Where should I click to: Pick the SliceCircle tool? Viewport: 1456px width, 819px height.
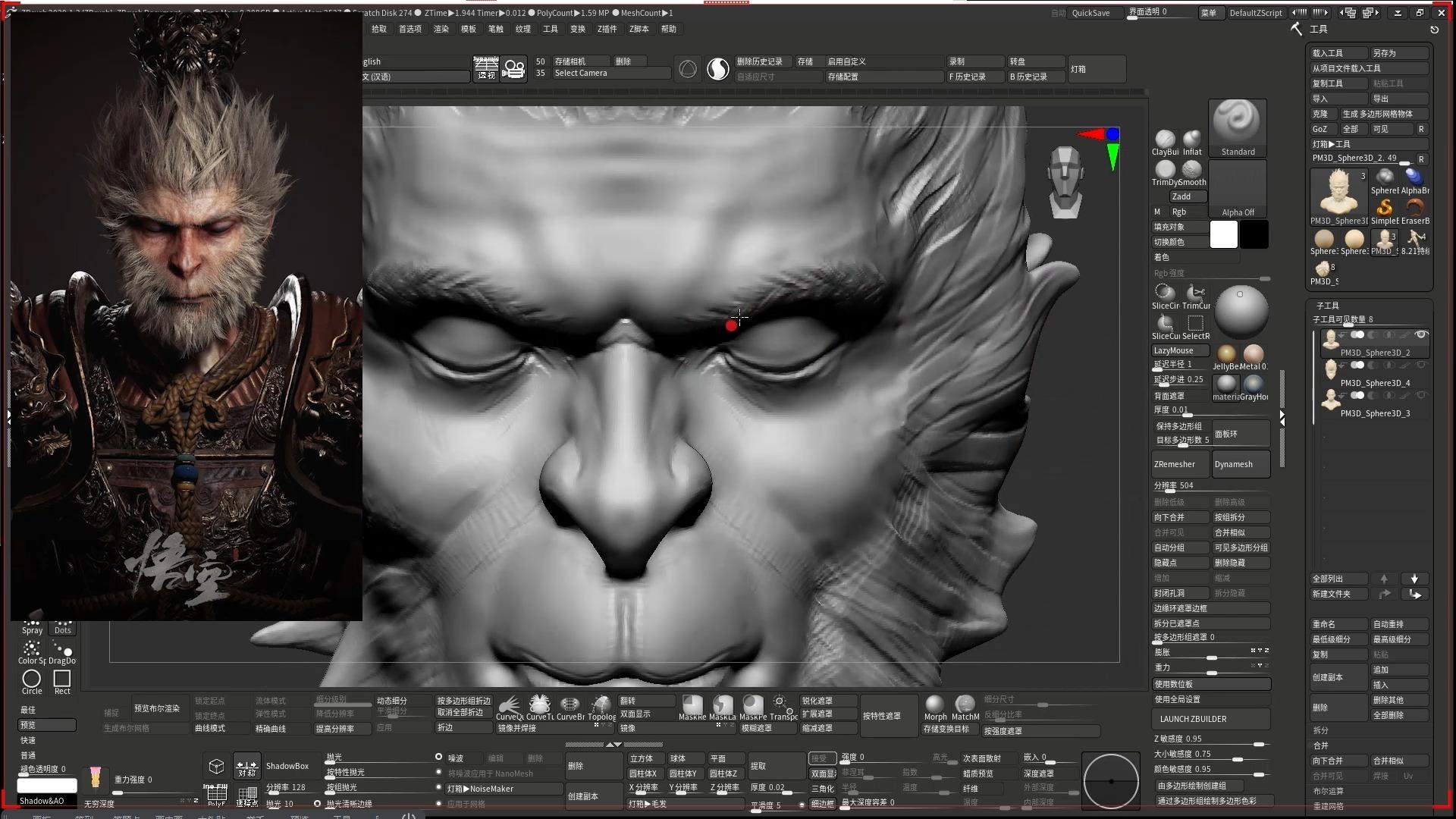point(1164,292)
